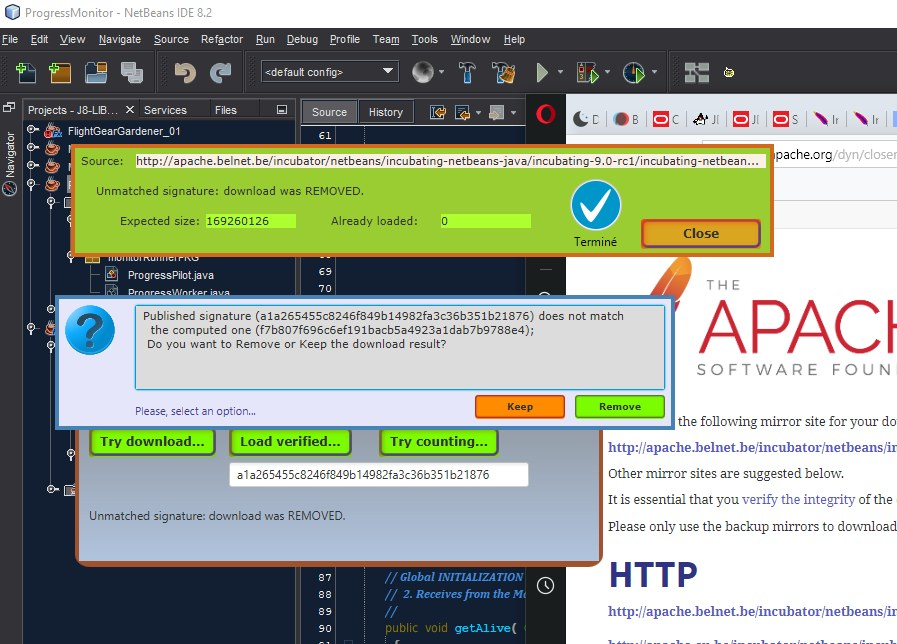The width and height of the screenshot is (897, 644).
Task: Click the blue question mark icon
Action: (90, 331)
